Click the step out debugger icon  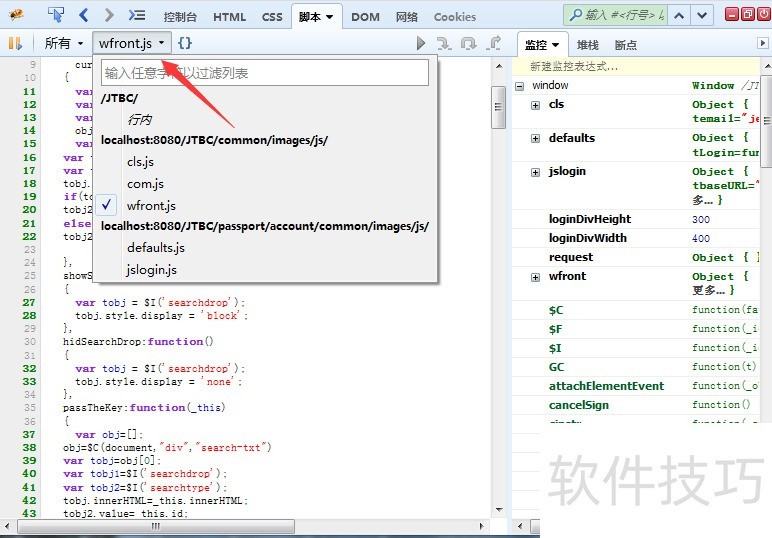494,43
